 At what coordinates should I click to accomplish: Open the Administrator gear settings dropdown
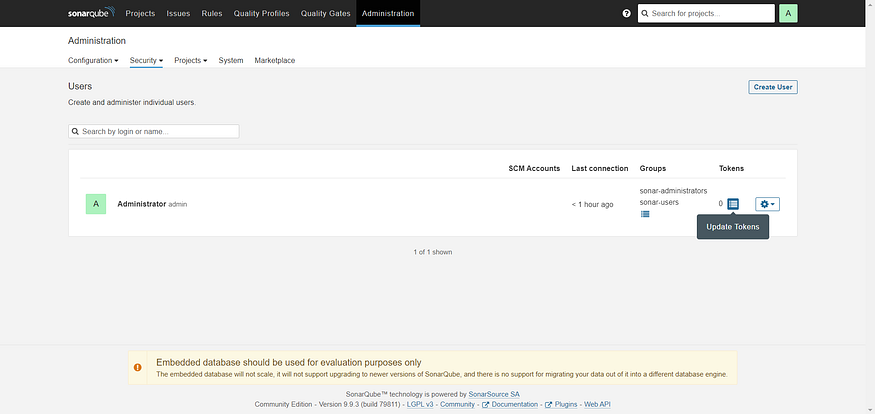coord(767,204)
